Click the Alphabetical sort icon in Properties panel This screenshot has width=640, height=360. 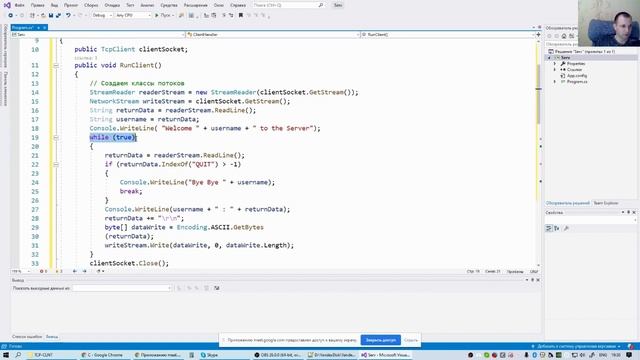click(557, 229)
